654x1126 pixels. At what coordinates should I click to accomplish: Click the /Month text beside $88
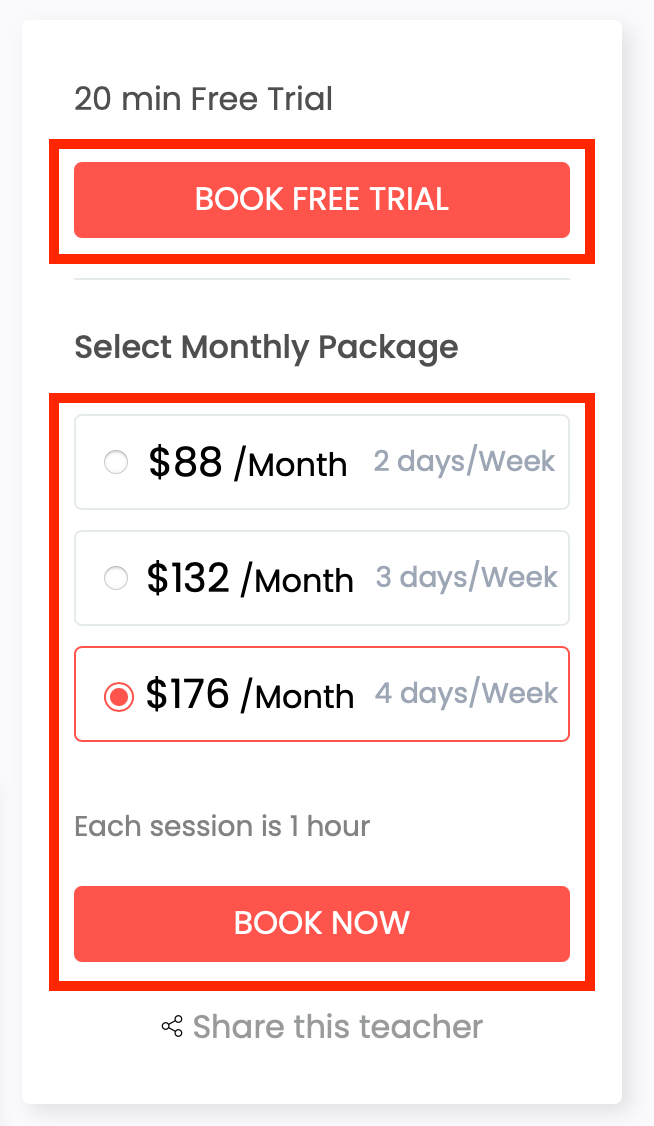291,464
